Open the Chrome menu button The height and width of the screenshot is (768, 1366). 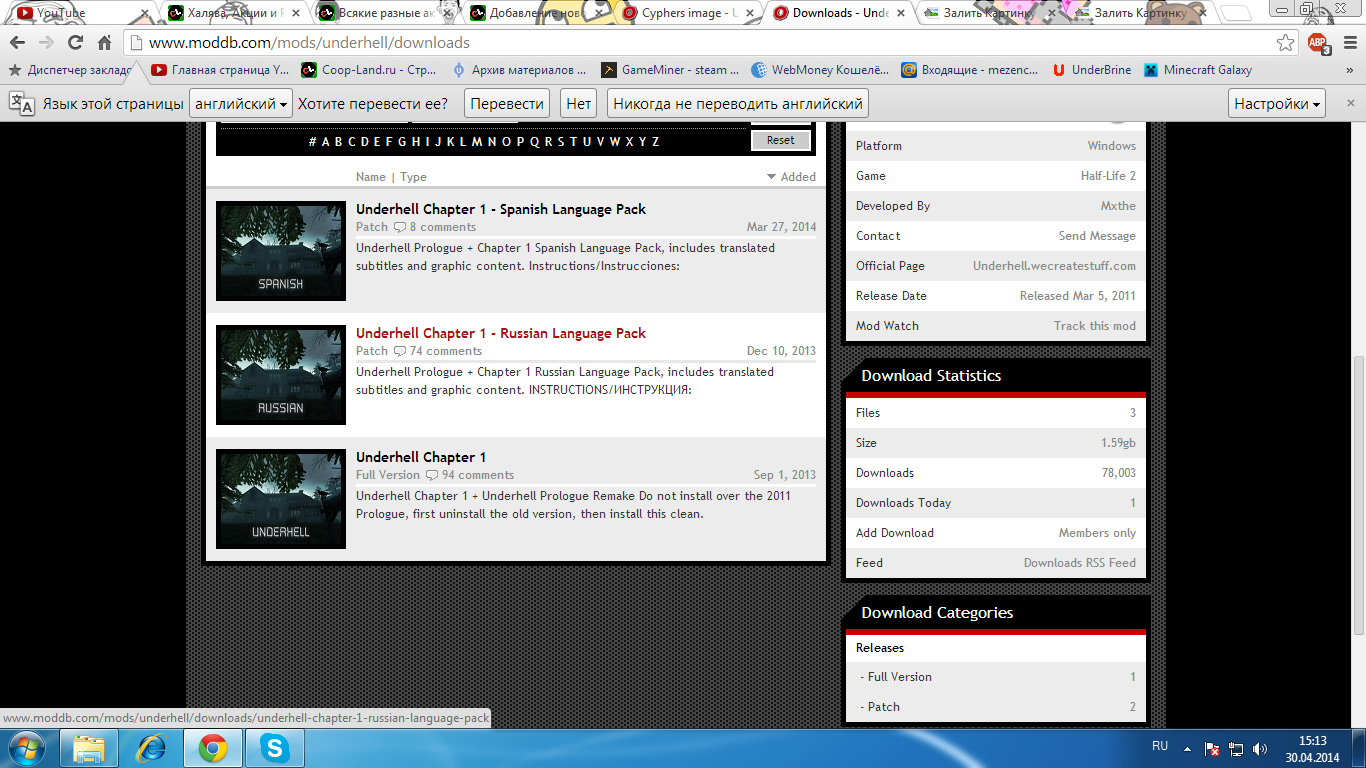[1349, 43]
